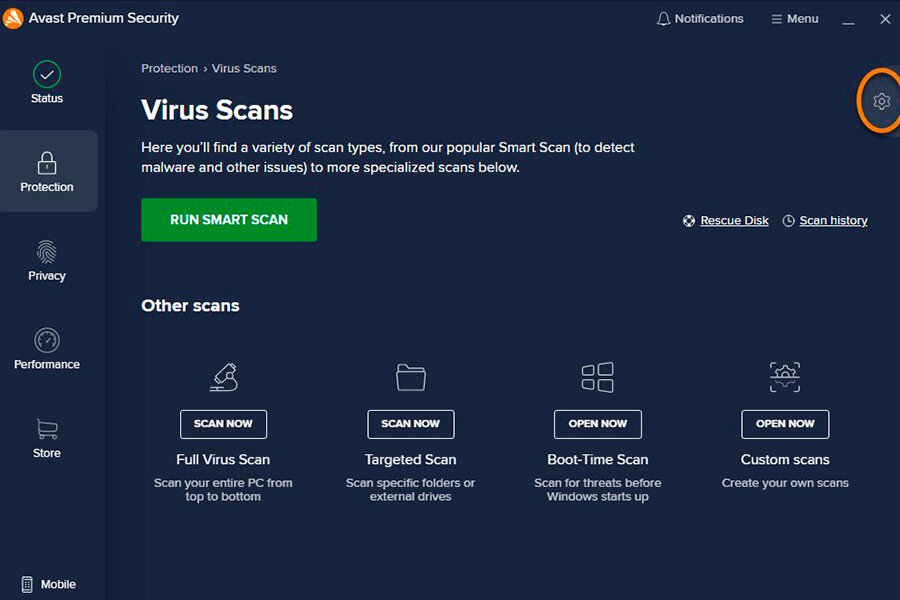This screenshot has width=900, height=600.
Task: Open the Performance sidebar label
Action: tap(47, 365)
